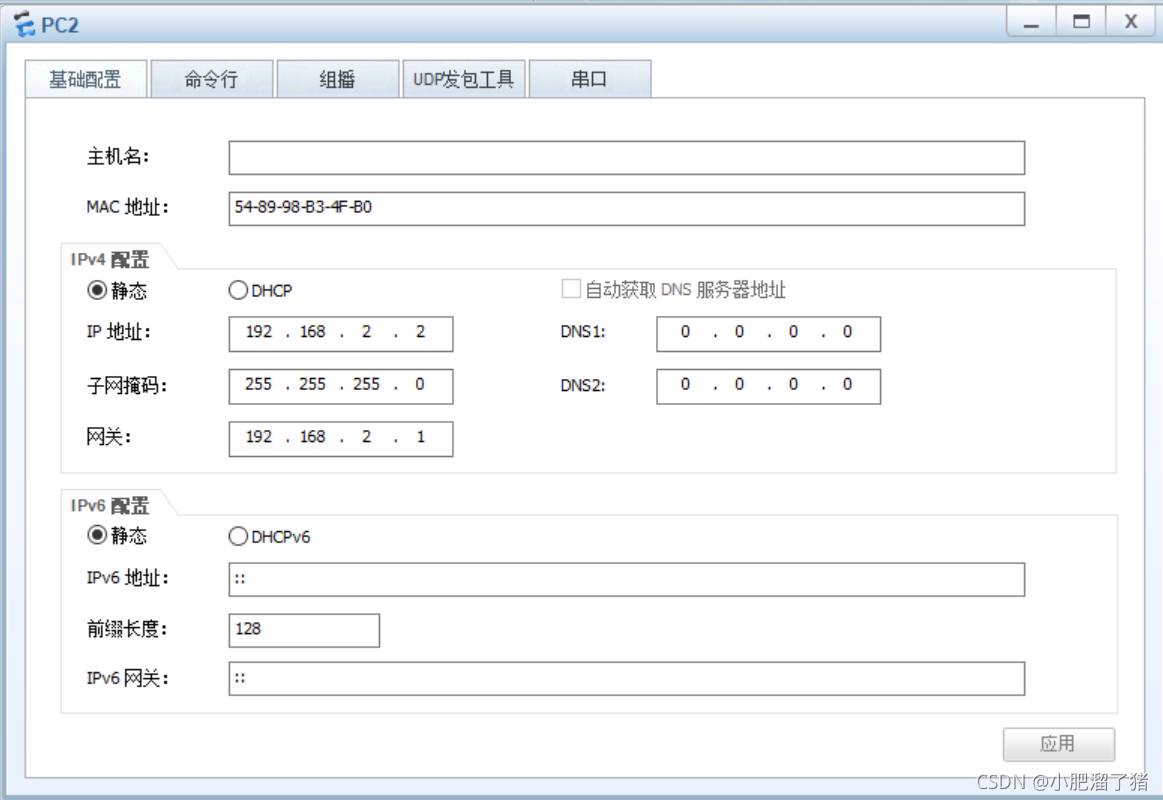The height and width of the screenshot is (800, 1163).
Task: Click the MAC 地址 label
Action: pyautogui.click(x=128, y=207)
